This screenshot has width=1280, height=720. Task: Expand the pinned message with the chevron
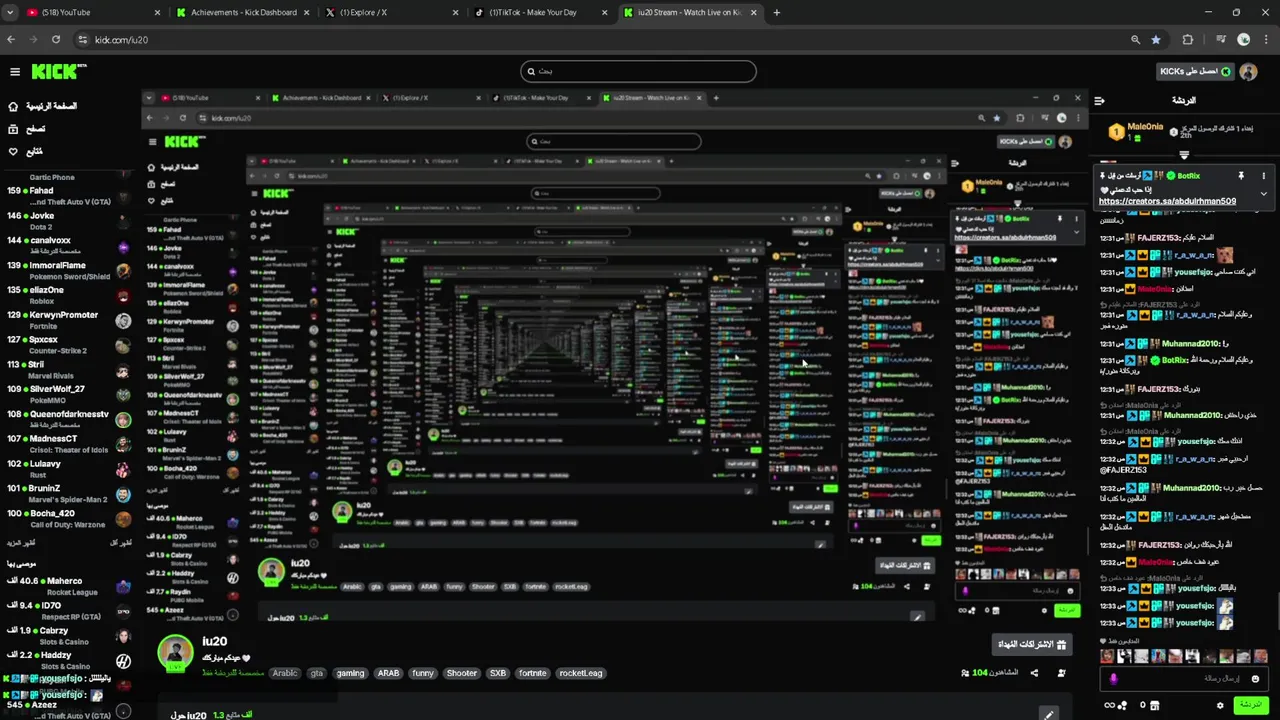[x=1263, y=194]
